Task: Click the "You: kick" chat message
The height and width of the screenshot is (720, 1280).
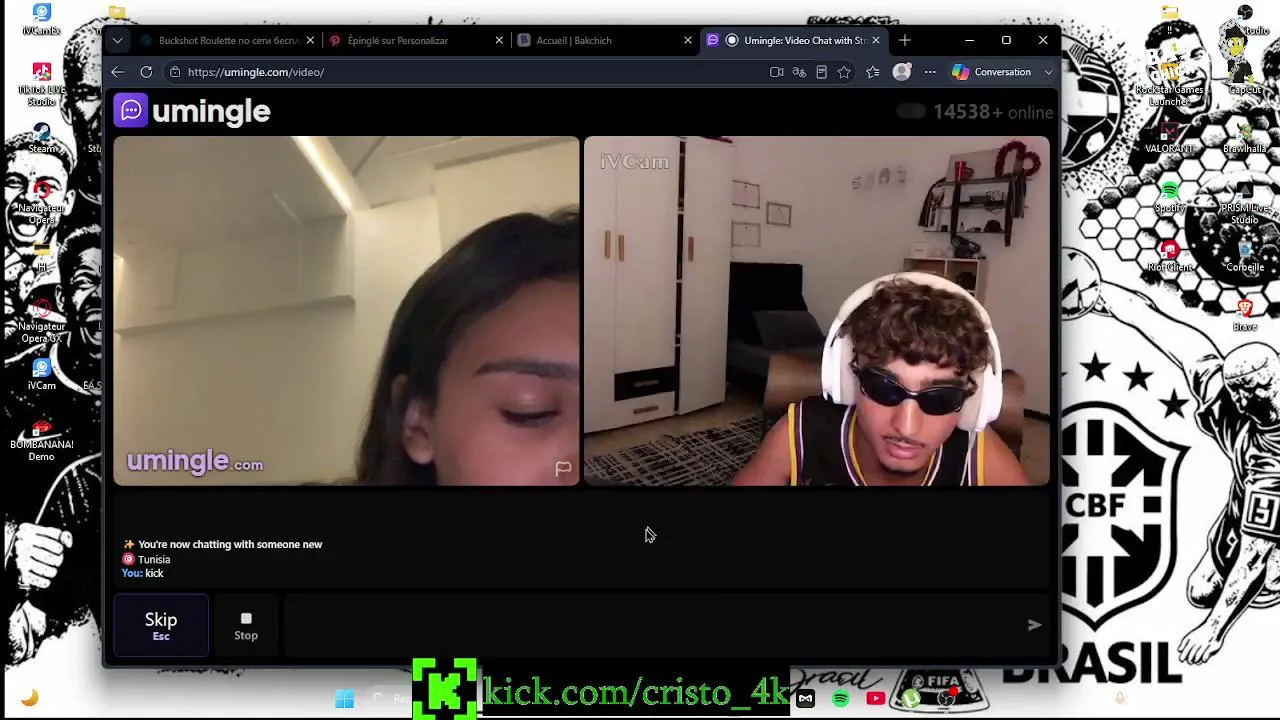Action: [142, 573]
